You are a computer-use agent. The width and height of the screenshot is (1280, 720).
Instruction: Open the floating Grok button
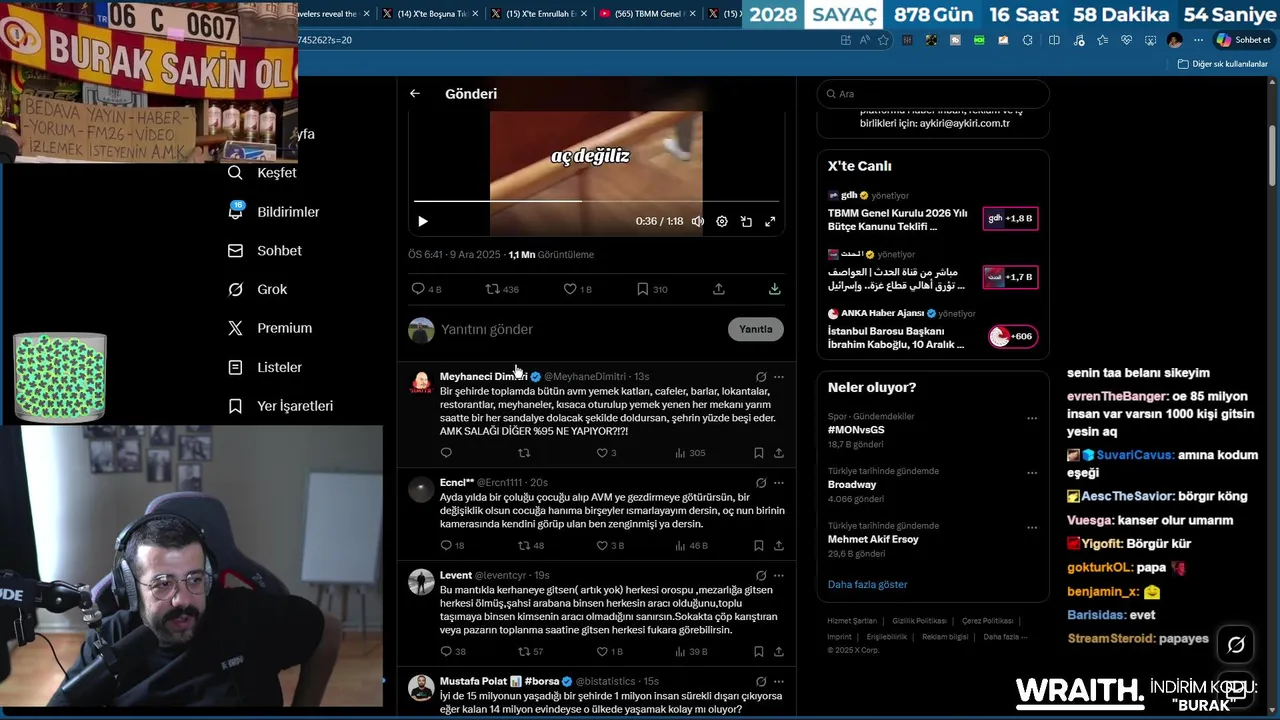(1236, 645)
